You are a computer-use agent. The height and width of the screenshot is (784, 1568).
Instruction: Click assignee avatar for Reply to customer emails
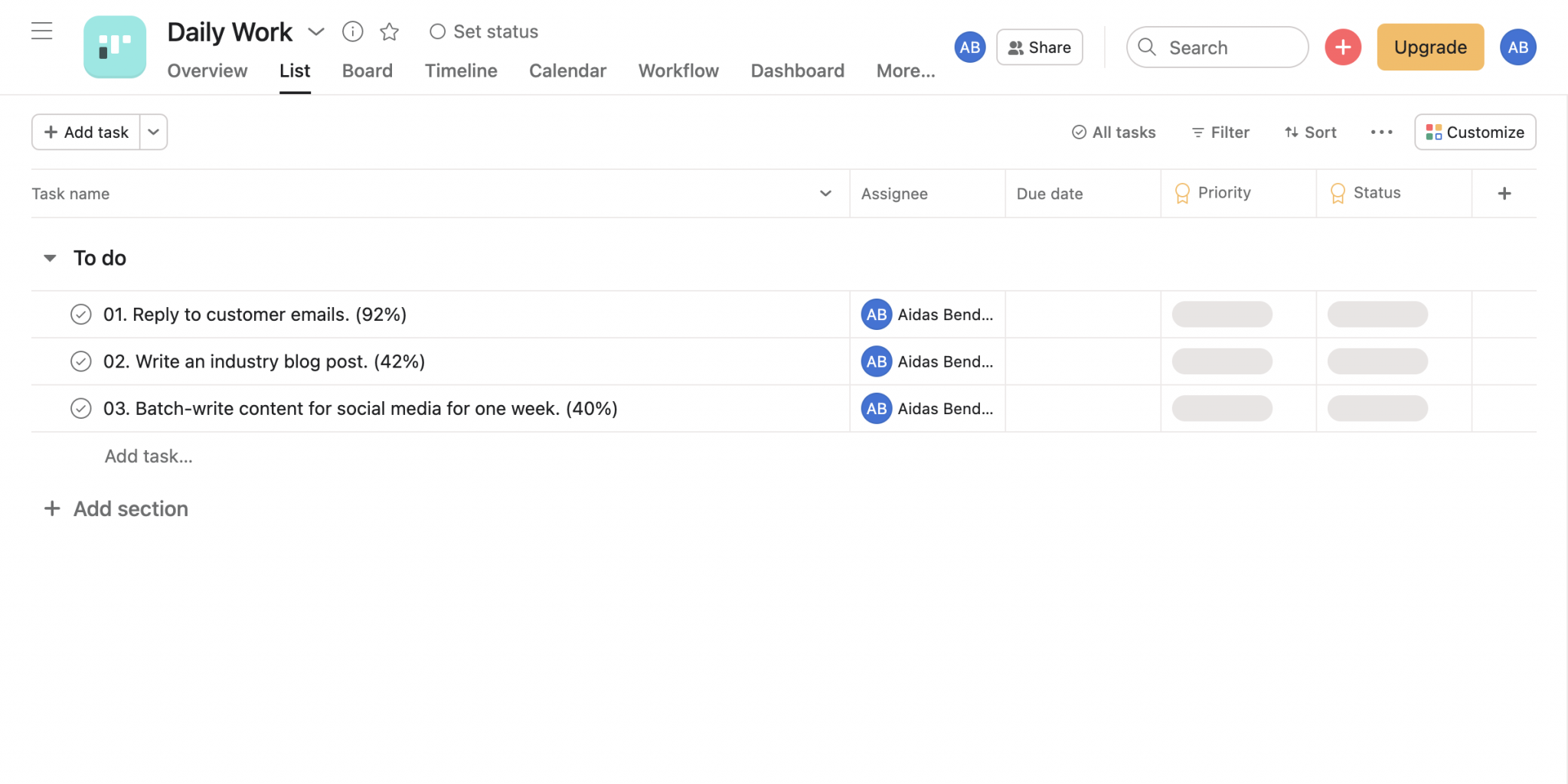(x=877, y=315)
